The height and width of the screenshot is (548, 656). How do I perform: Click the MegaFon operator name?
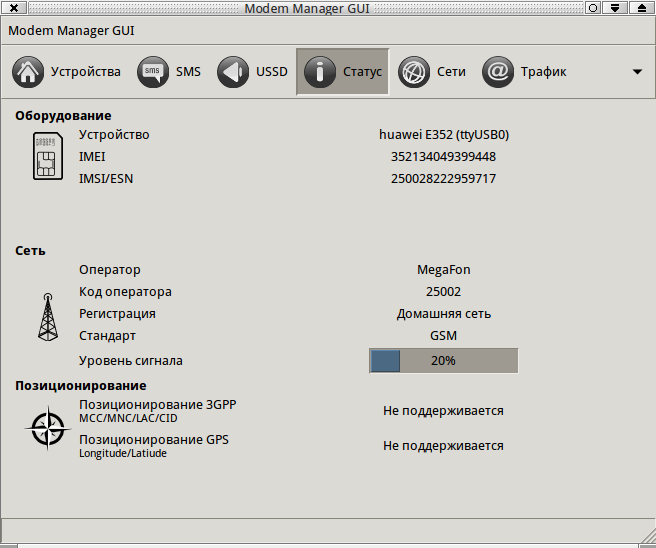443,270
